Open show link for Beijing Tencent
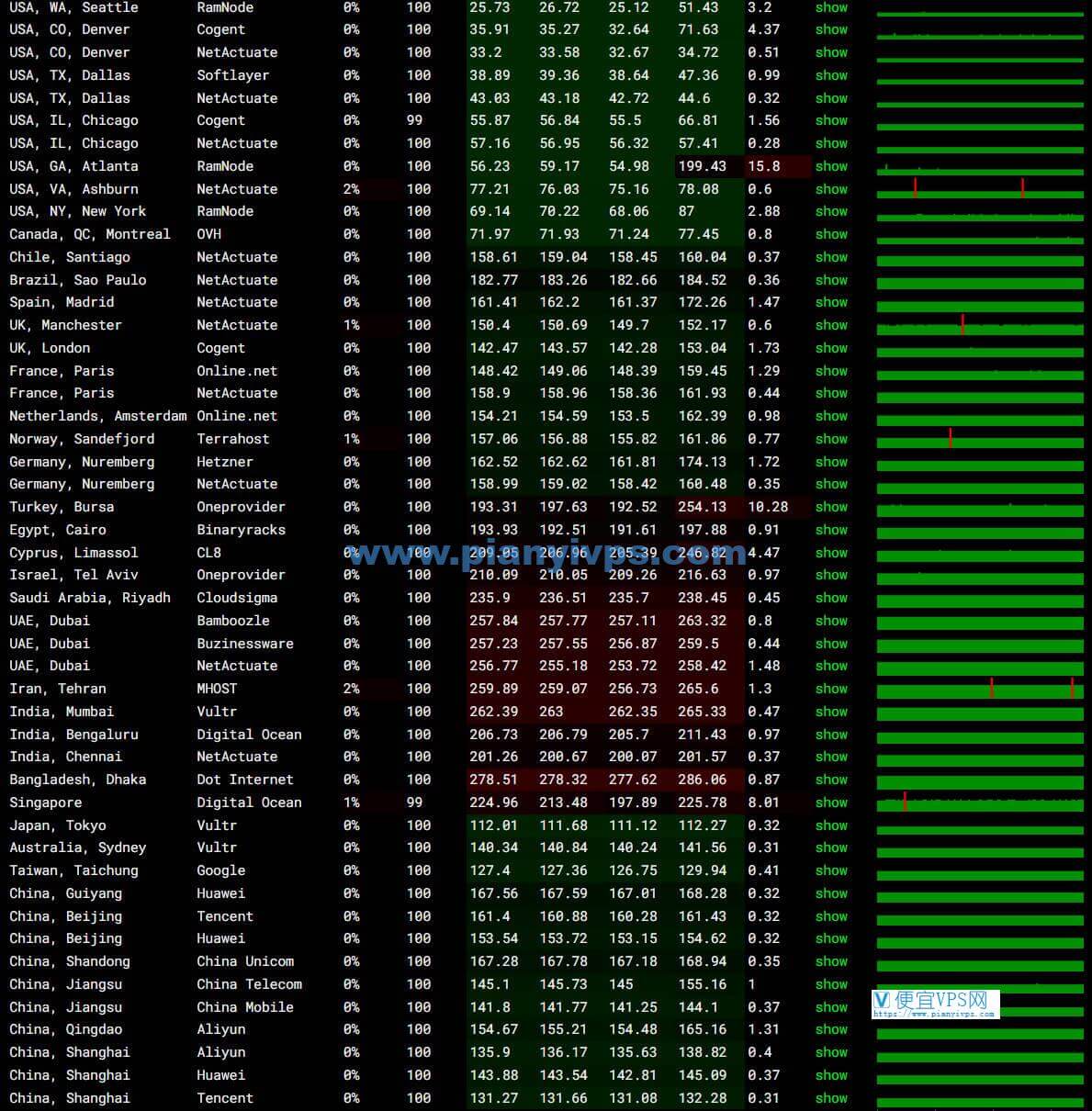1092x1111 pixels. click(831, 916)
